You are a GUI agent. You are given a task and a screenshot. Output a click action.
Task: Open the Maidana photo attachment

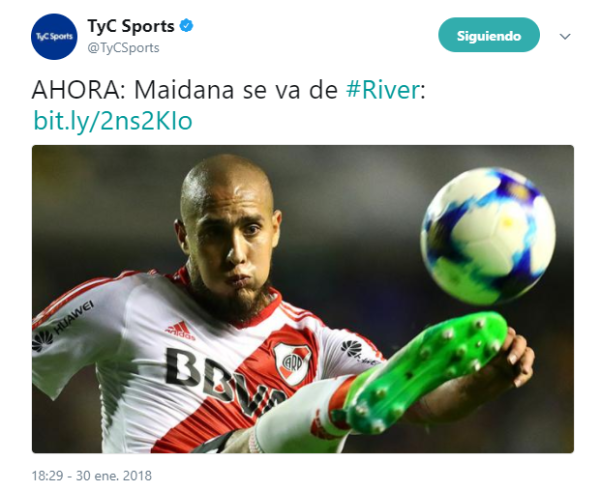click(x=303, y=299)
